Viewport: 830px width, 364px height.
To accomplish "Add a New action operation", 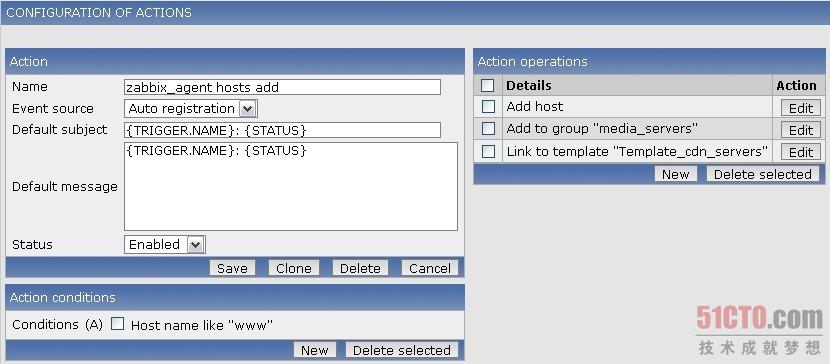I will [x=675, y=174].
